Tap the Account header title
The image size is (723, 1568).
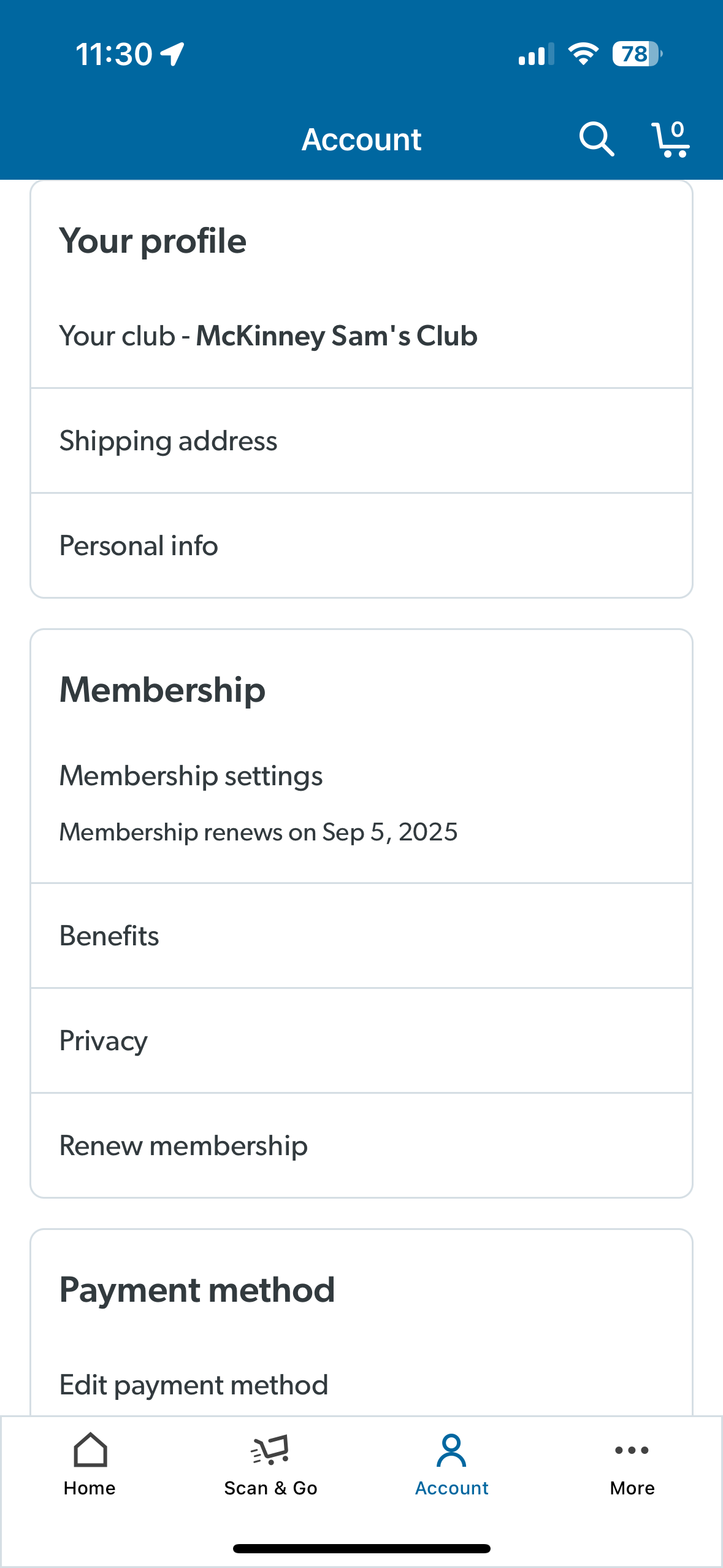pyautogui.click(x=361, y=140)
